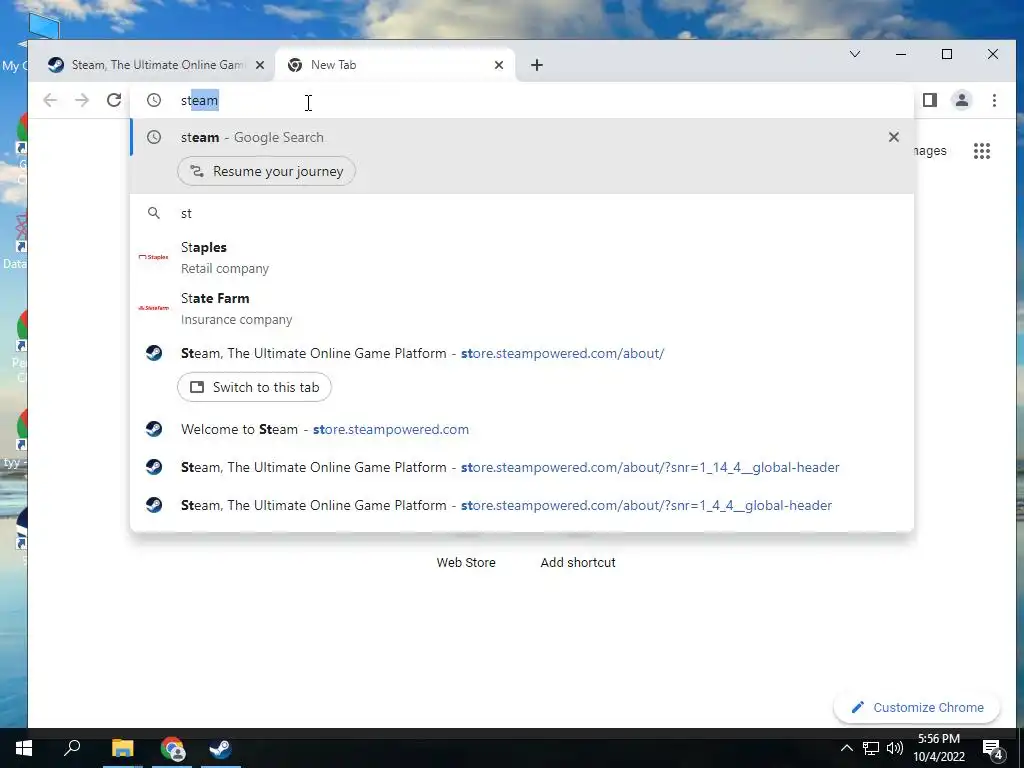Click the Chrome taskbar icon
Viewport: 1024px width, 768px height.
click(x=172, y=748)
